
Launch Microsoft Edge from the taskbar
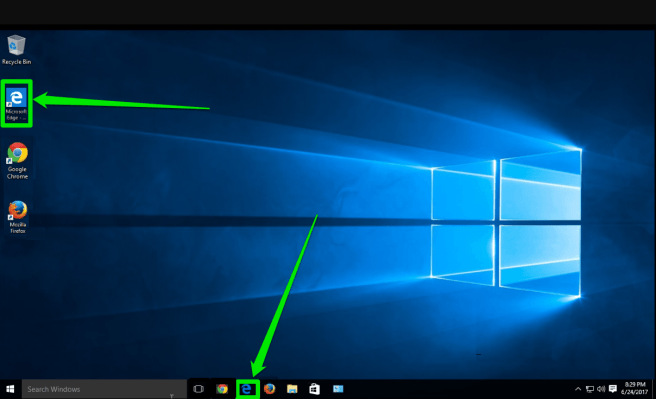[247, 389]
